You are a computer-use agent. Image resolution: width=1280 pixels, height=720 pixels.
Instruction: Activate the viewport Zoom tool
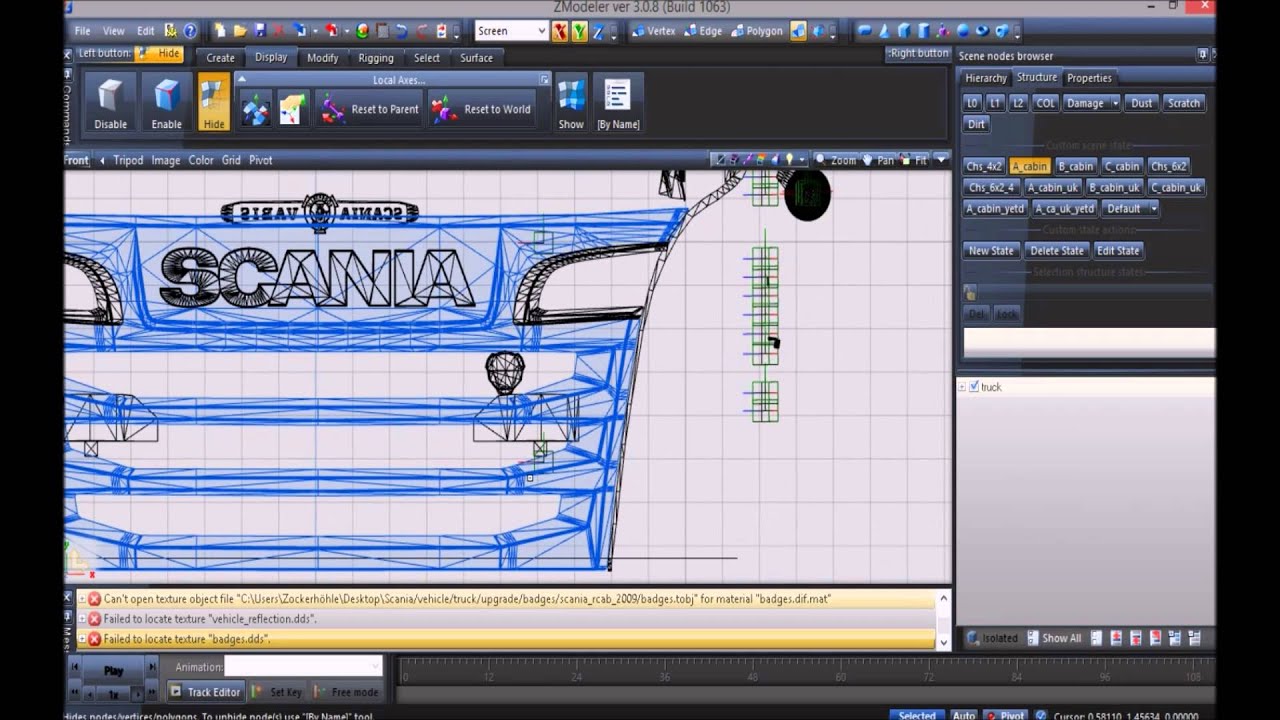(x=836, y=160)
